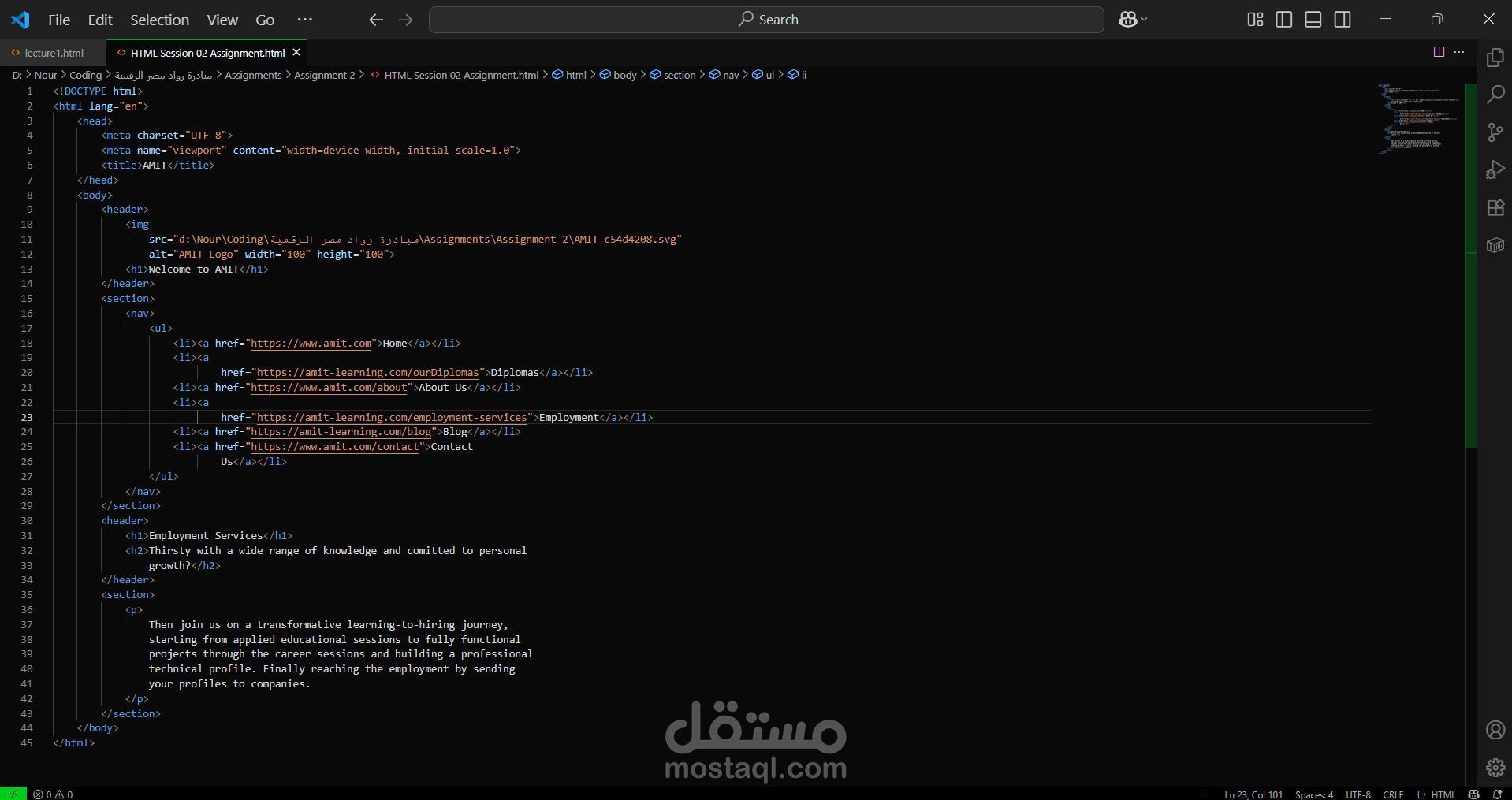
Task: Open the File menu
Action: tap(59, 20)
